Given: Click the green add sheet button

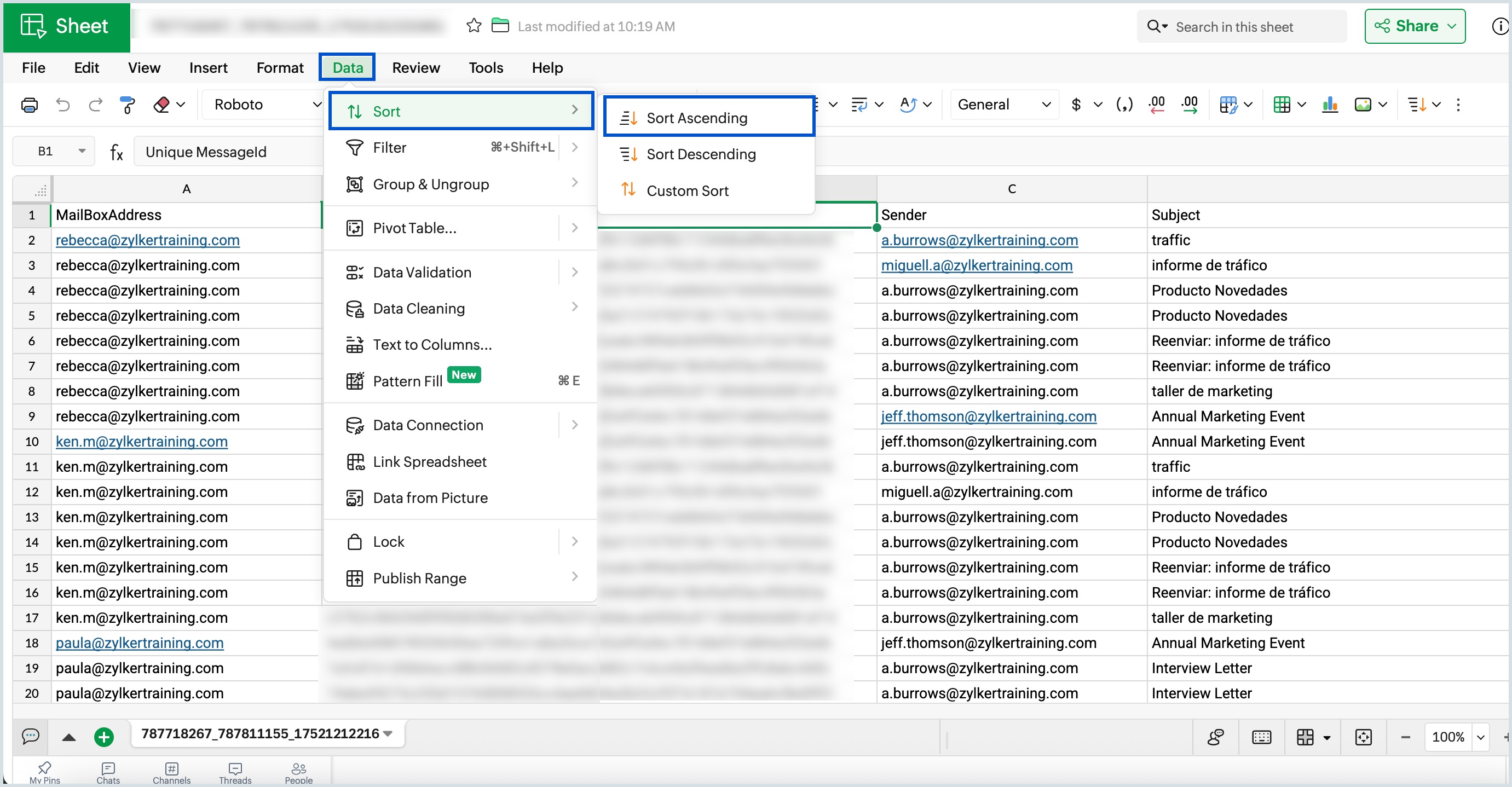Looking at the screenshot, I should coord(104,737).
